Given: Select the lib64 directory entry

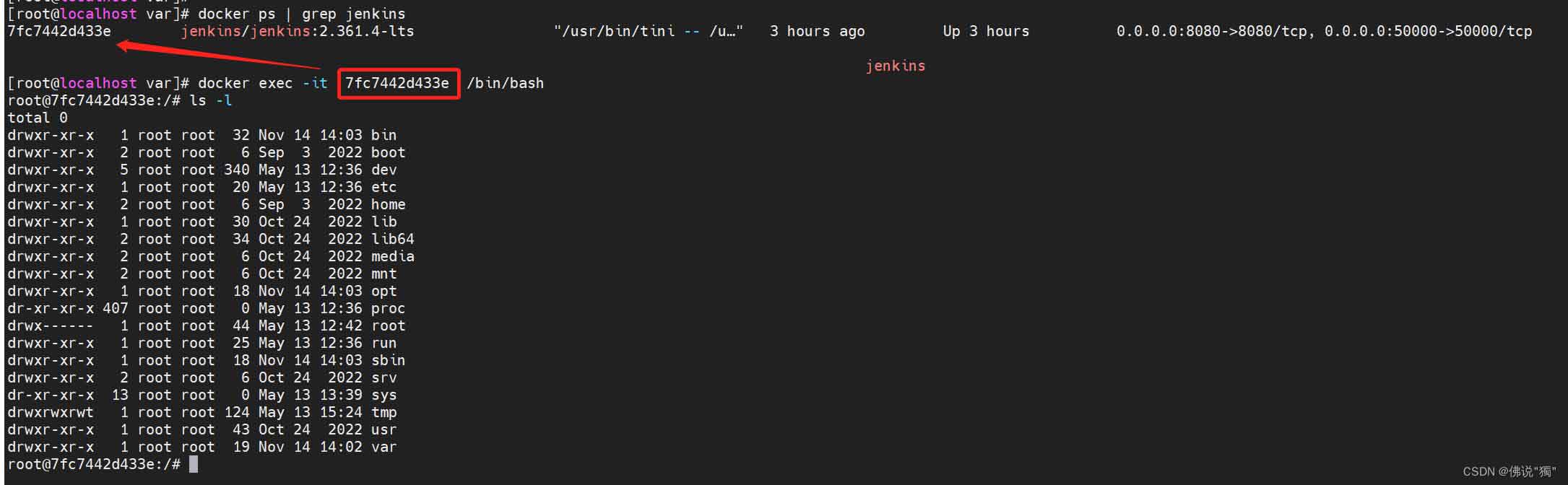Looking at the screenshot, I should pos(211,239).
